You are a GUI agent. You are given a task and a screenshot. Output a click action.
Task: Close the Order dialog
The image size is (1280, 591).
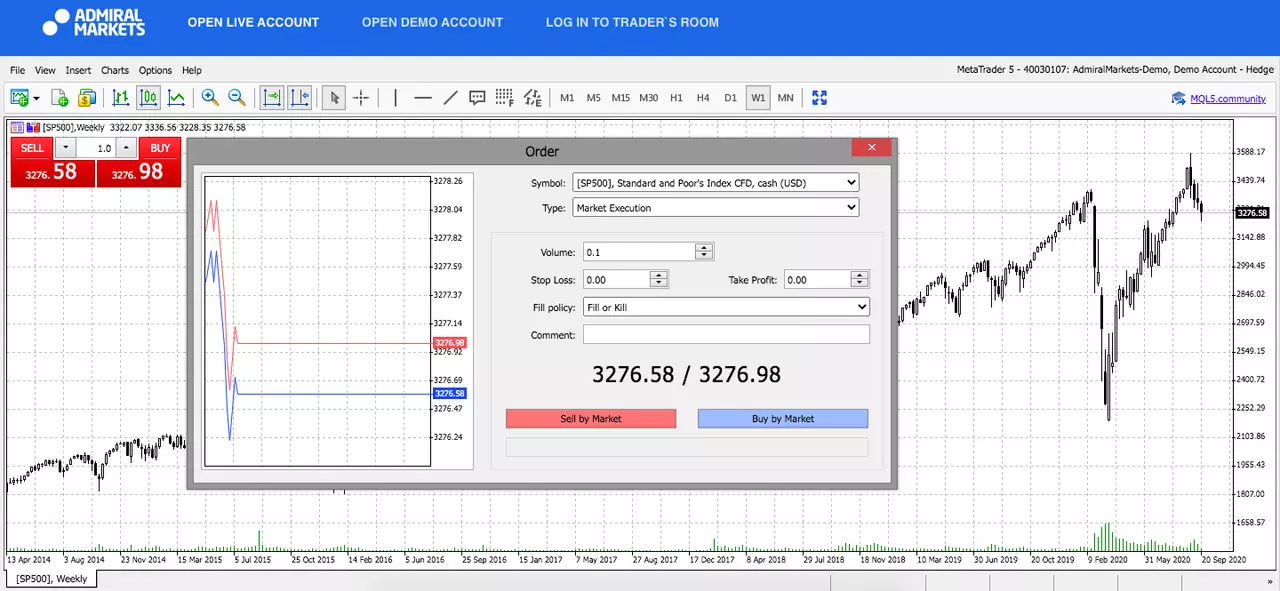(x=871, y=147)
